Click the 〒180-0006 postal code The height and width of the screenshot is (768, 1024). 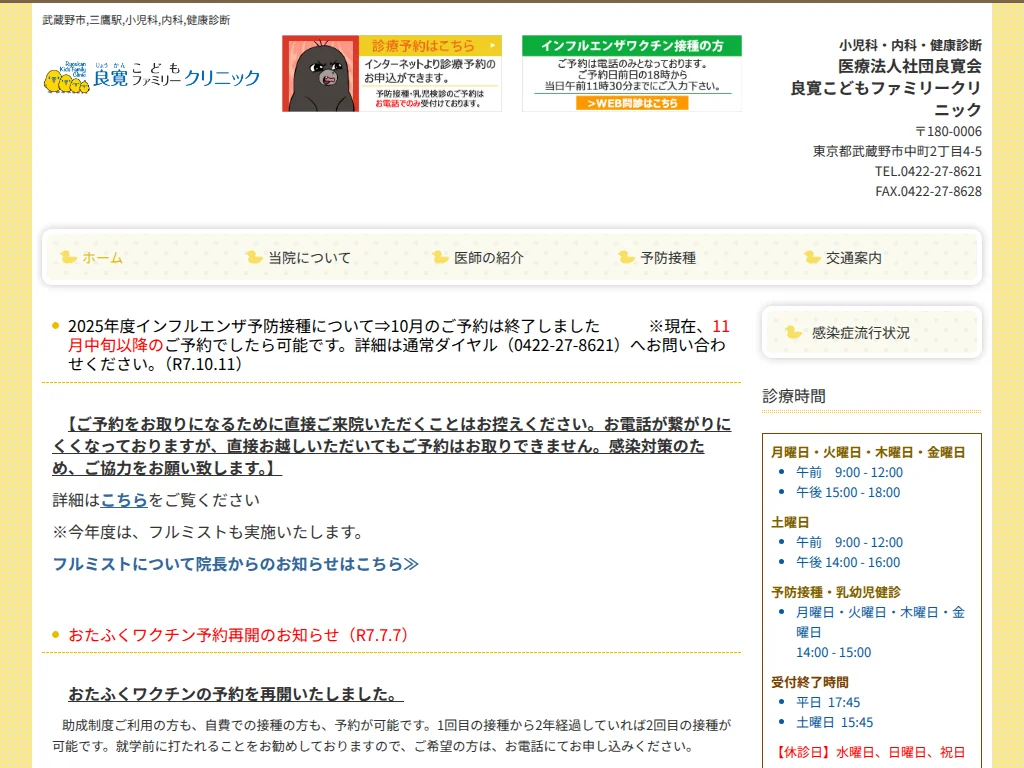point(948,131)
